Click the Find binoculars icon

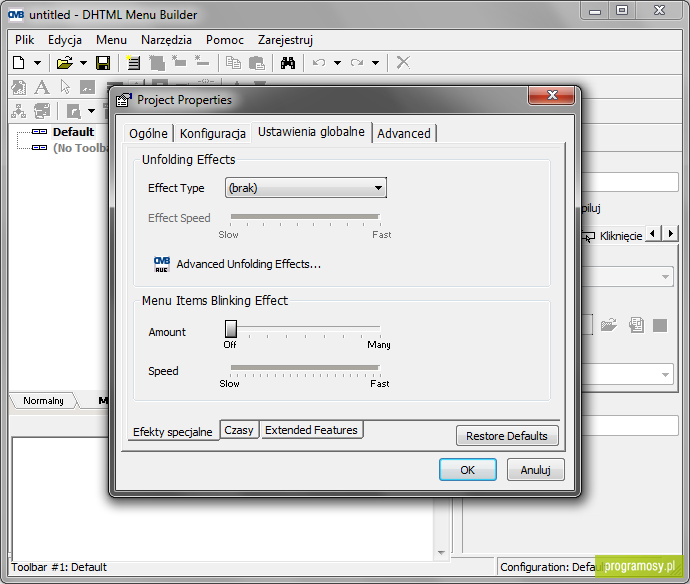click(288, 63)
